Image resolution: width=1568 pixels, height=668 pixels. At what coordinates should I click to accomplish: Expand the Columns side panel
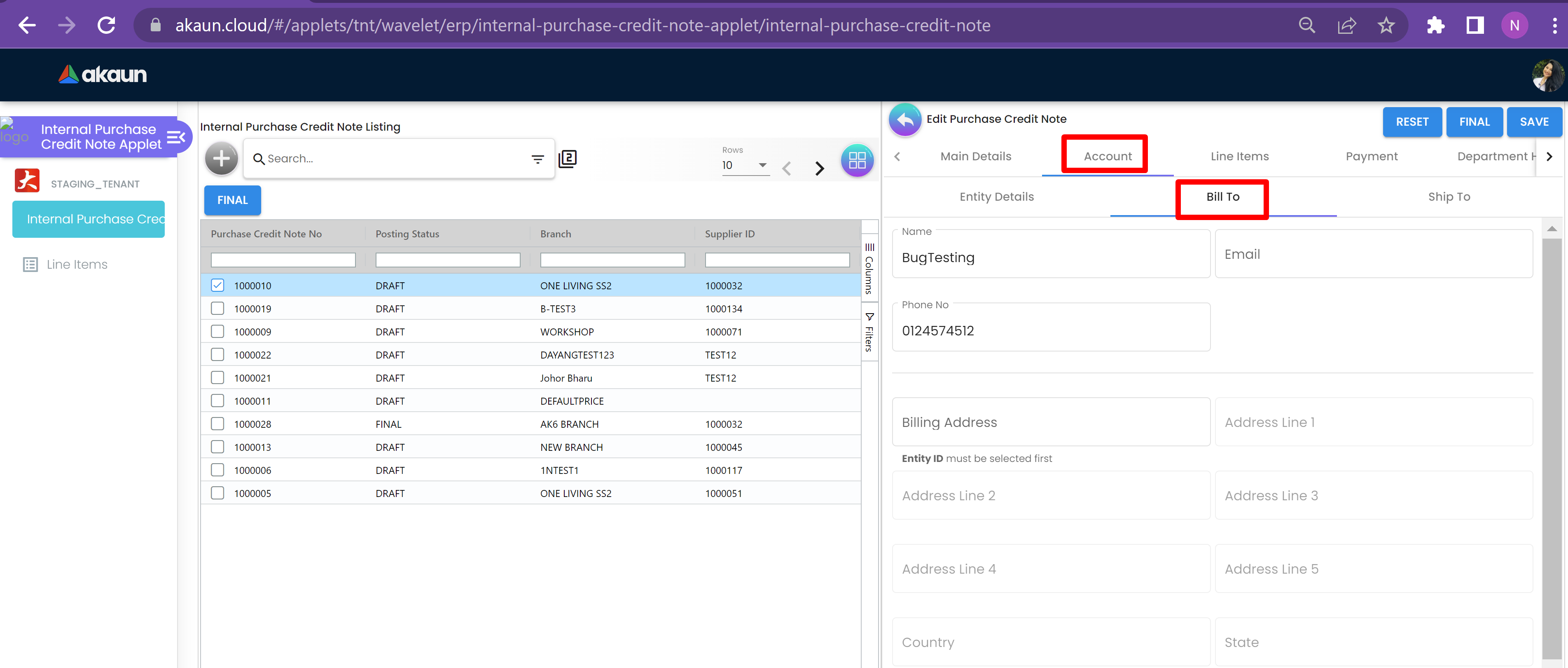pos(869,268)
